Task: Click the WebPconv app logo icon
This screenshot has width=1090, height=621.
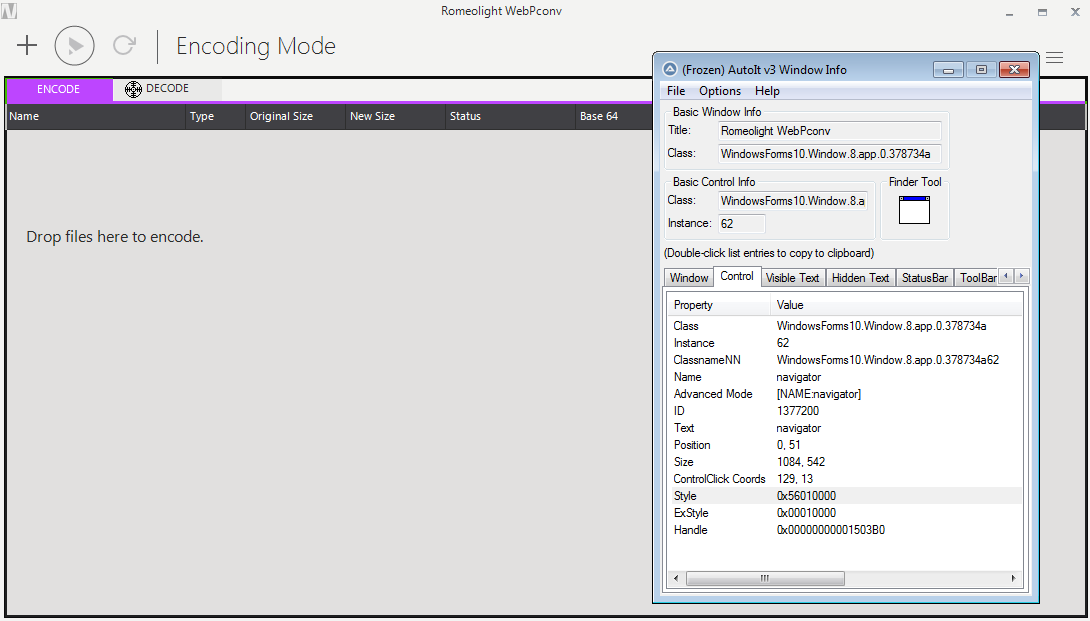Action: coord(9,11)
